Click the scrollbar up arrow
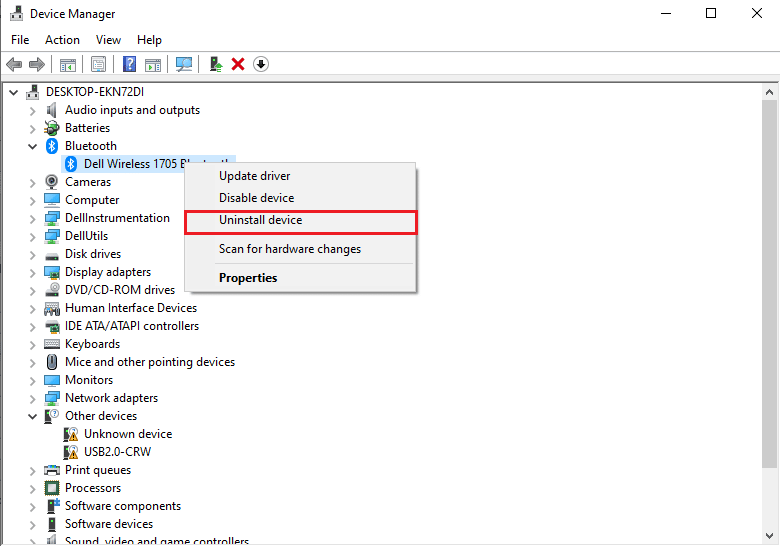The image size is (780, 546). pyautogui.click(x=769, y=92)
